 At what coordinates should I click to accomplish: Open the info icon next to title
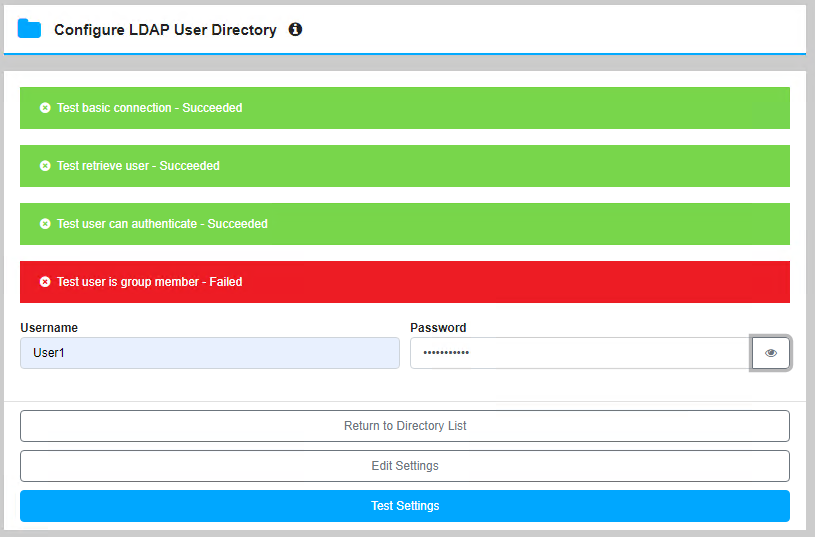[295, 29]
